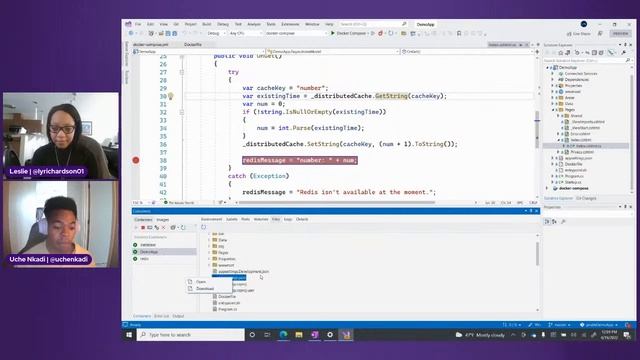The image size is (640, 360).
Task: Open File Explorer from the taskbar
Action: (299, 335)
